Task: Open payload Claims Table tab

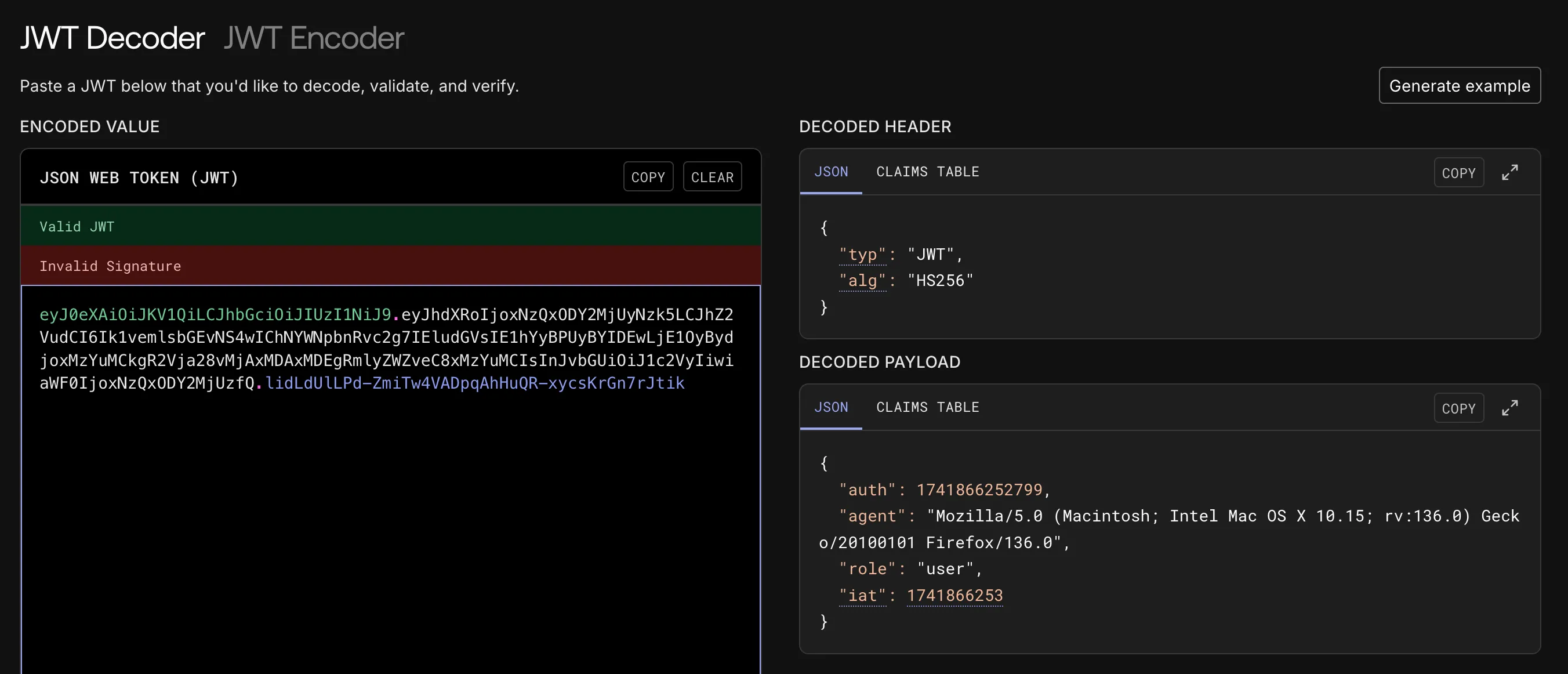Action: point(927,407)
